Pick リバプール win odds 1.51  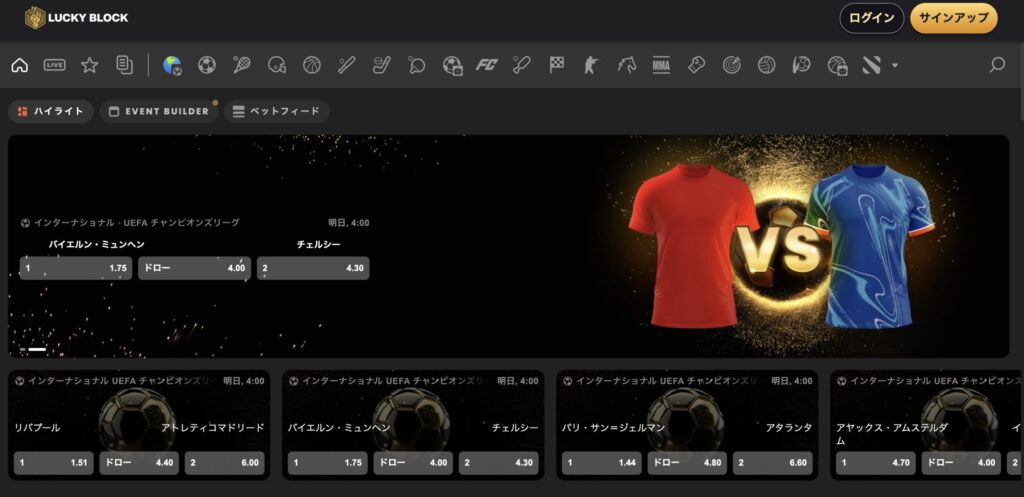click(54, 463)
